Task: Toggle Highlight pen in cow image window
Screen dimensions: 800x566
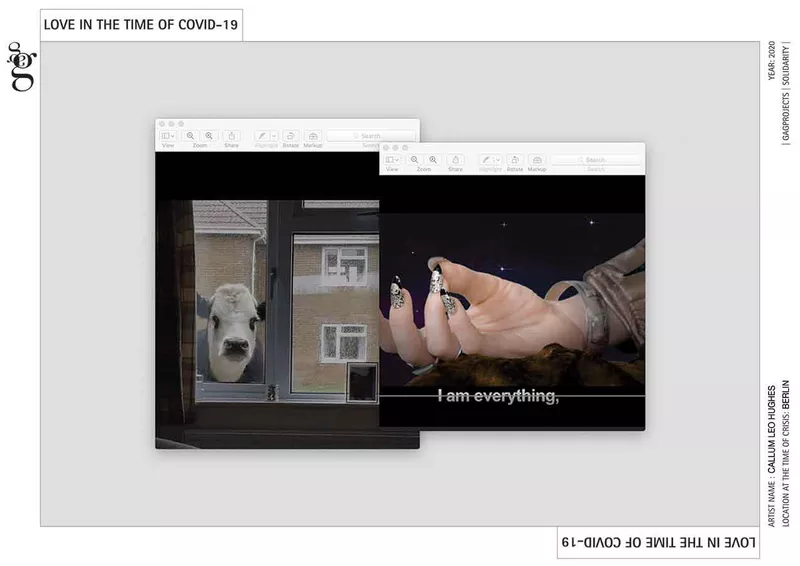Action: [x=262, y=135]
